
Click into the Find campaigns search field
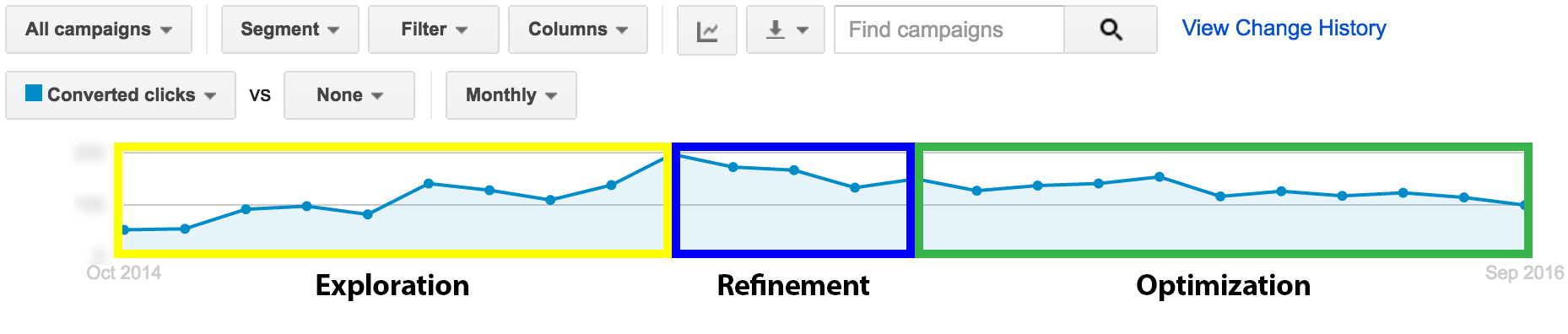click(949, 30)
